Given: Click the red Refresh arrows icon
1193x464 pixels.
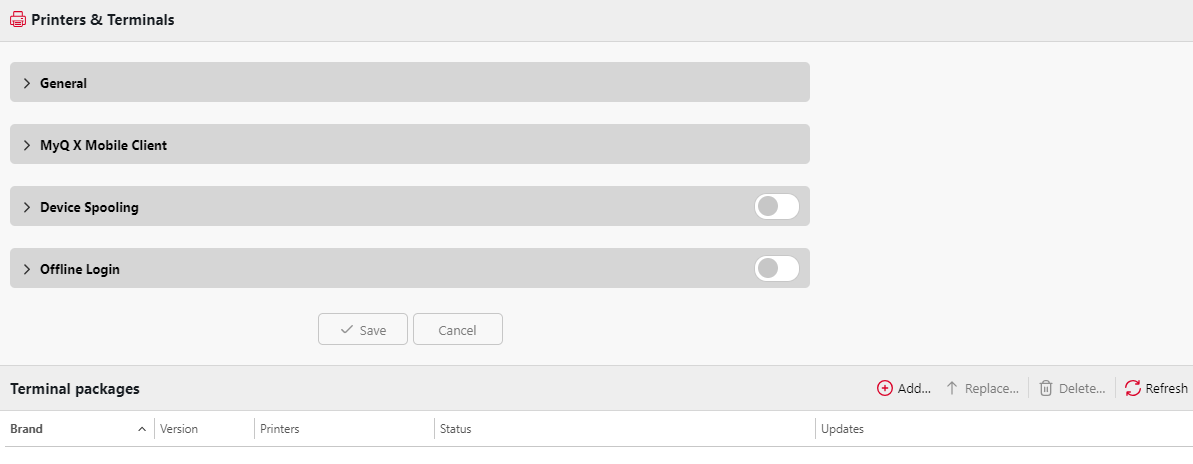Looking at the screenshot, I should (1132, 388).
